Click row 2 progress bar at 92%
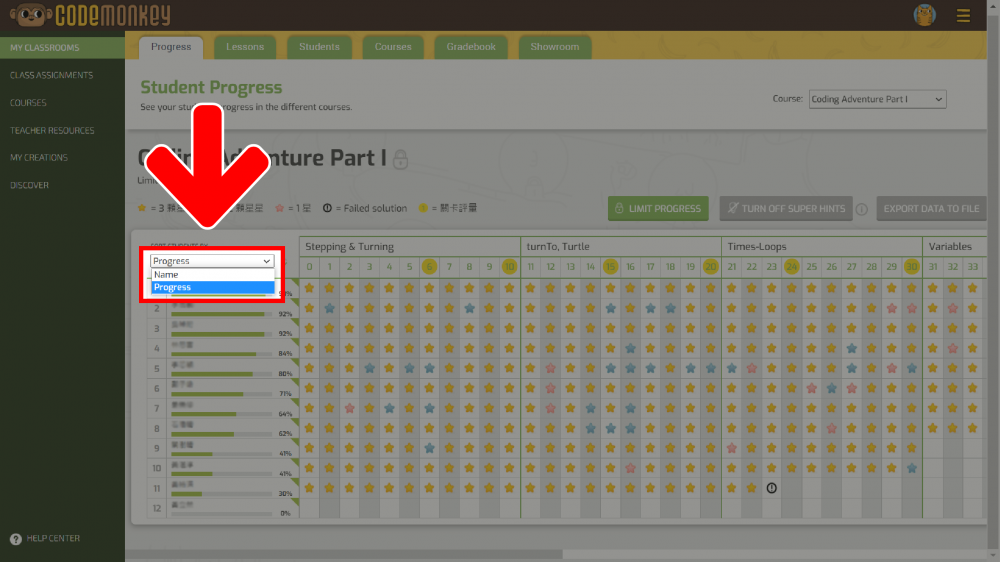1000x562 pixels. [x=222, y=314]
